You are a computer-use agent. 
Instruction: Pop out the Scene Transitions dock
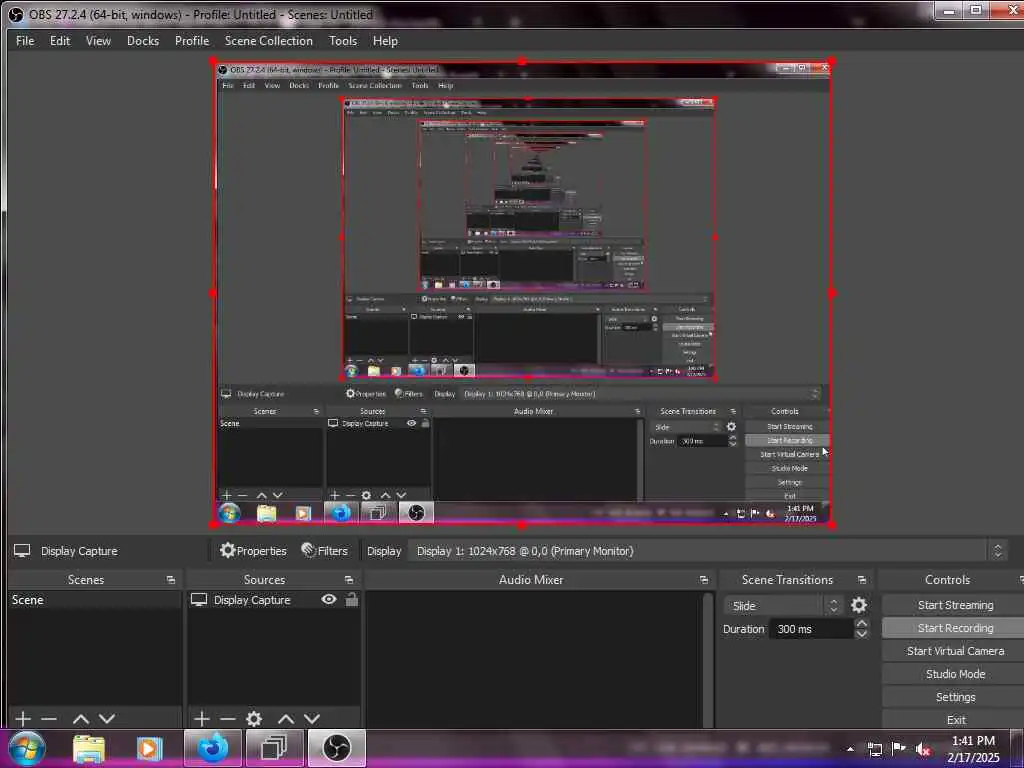[x=862, y=580]
